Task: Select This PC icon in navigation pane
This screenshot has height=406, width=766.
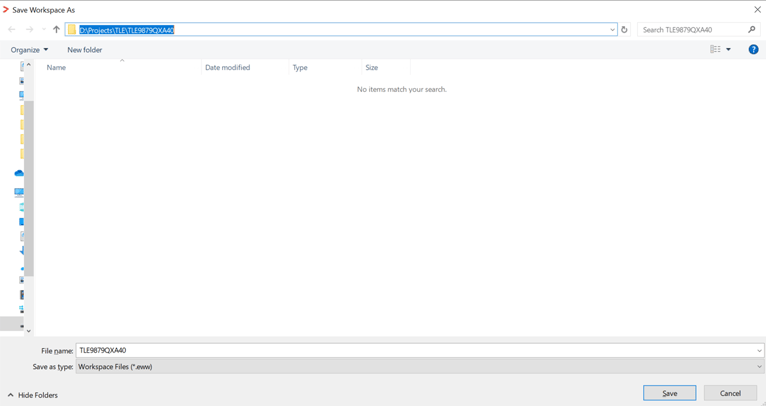Action: click(x=19, y=192)
